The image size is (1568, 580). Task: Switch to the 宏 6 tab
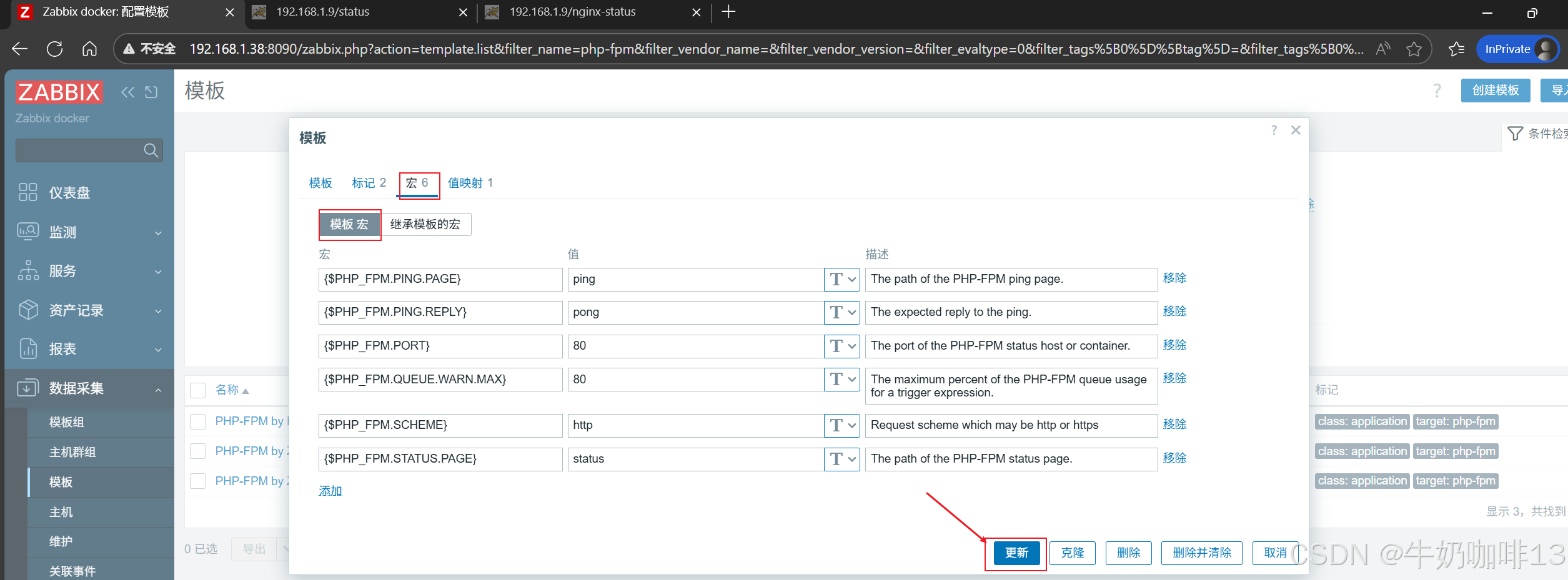click(417, 183)
